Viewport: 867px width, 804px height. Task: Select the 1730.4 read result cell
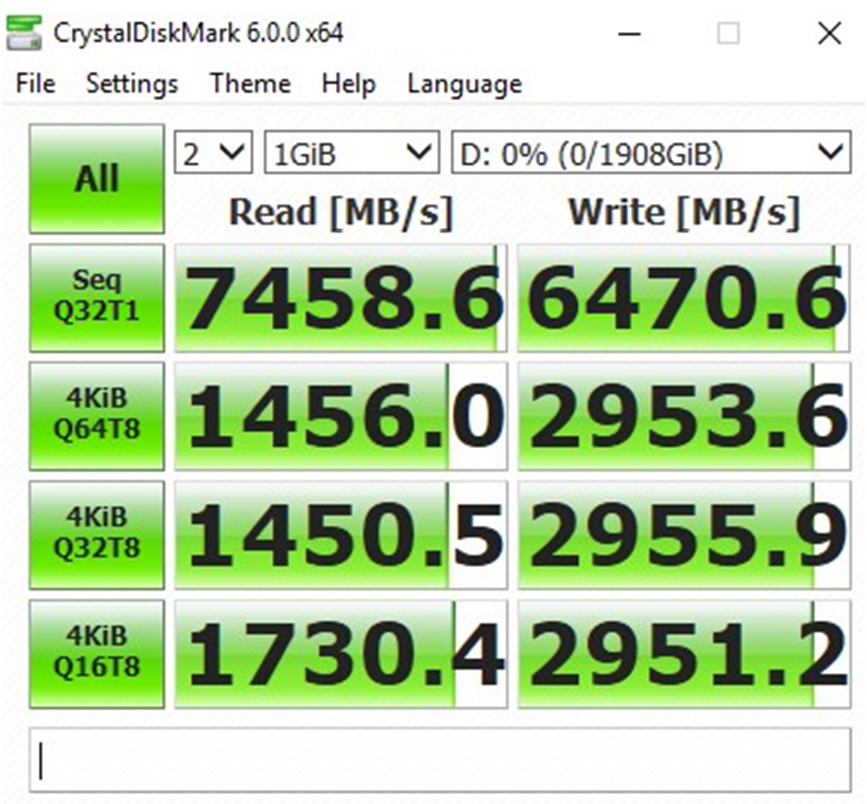[x=341, y=654]
